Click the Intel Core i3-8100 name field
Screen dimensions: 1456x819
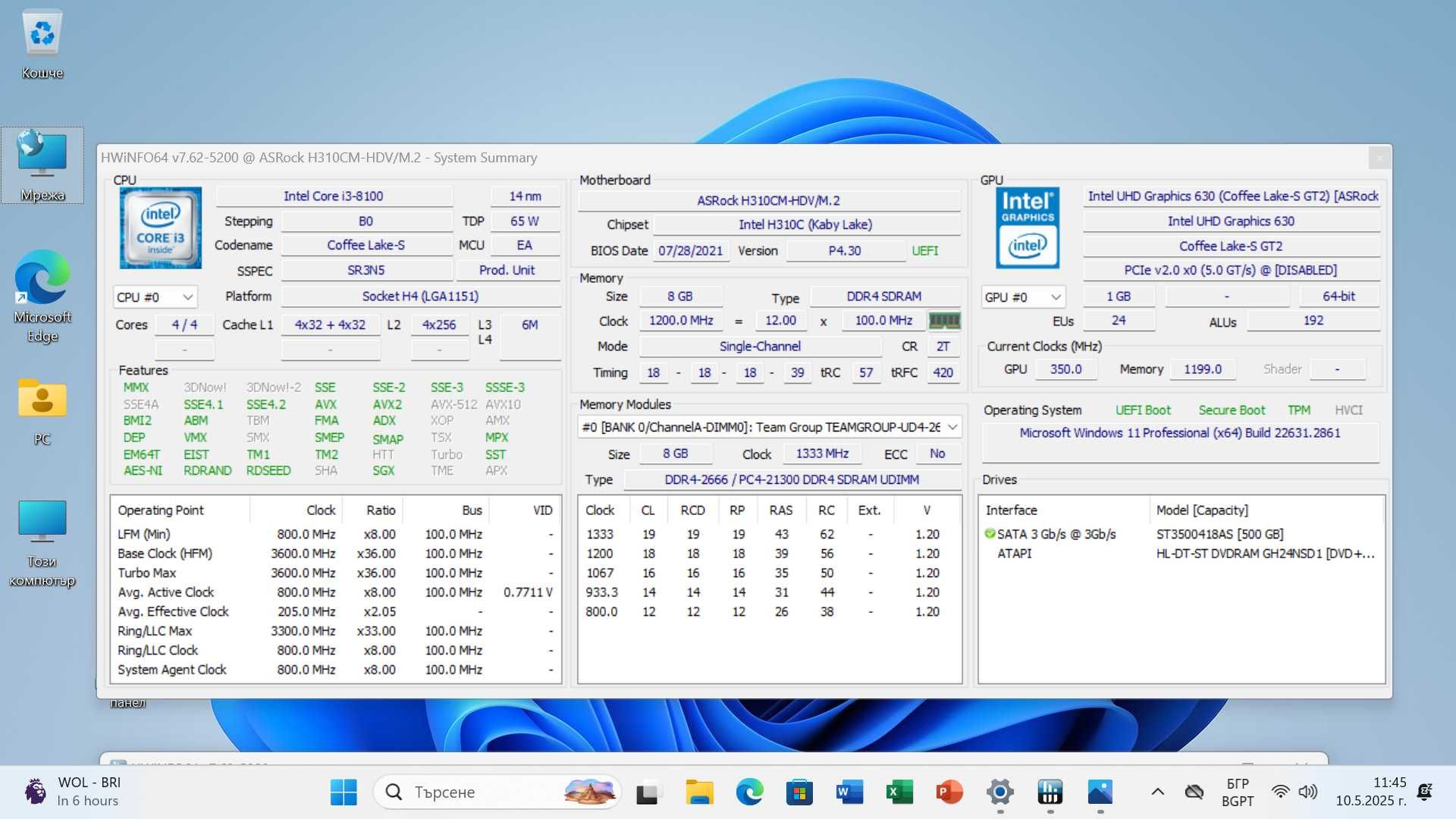pos(334,196)
